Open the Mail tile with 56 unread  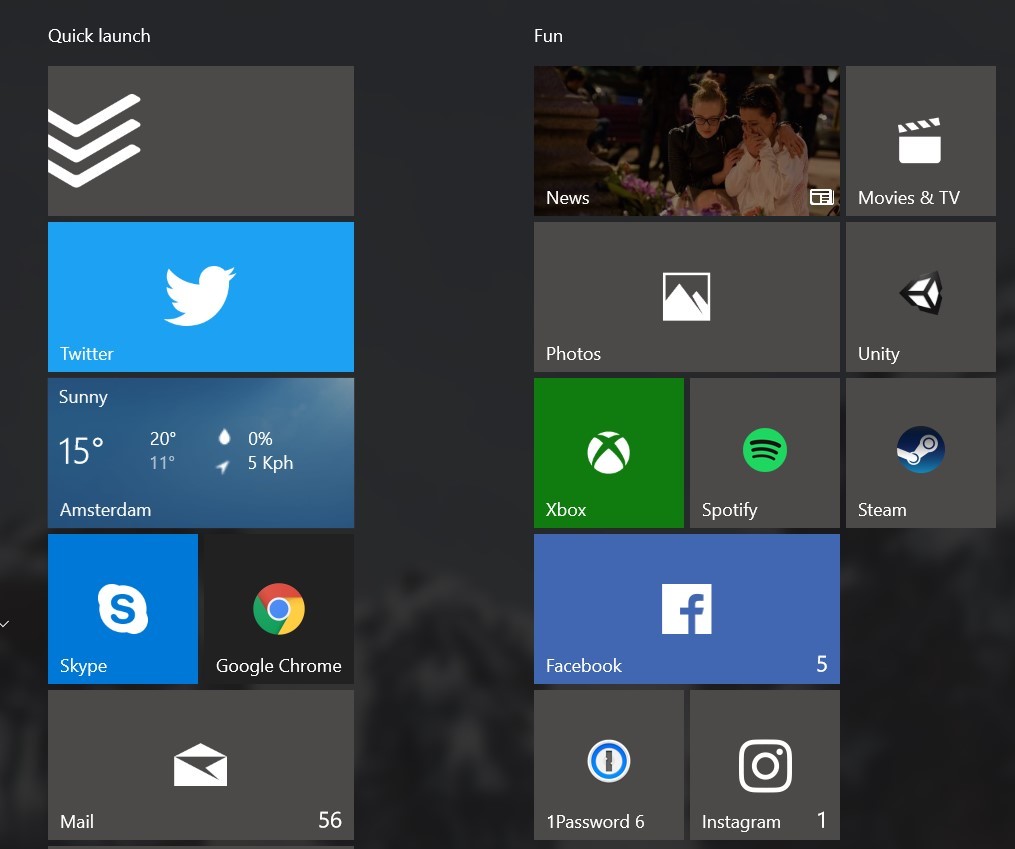[x=200, y=765]
